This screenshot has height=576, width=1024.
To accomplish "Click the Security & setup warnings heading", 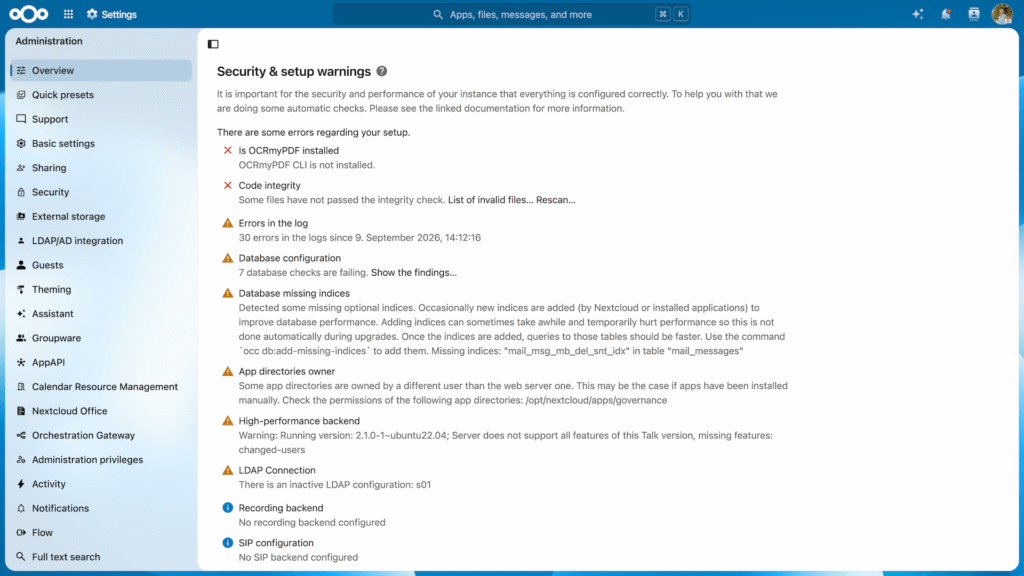I will [x=294, y=71].
